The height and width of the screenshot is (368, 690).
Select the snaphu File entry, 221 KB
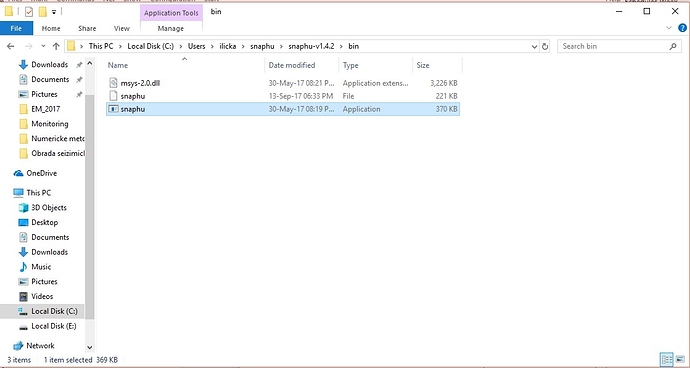click(x=283, y=96)
